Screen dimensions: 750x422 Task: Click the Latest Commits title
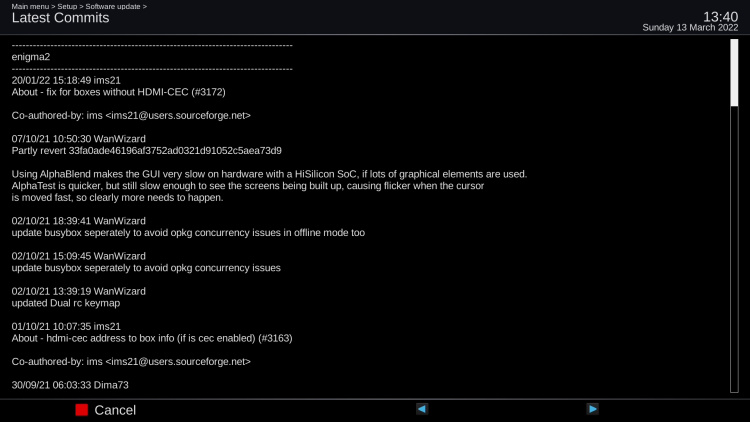click(60, 18)
